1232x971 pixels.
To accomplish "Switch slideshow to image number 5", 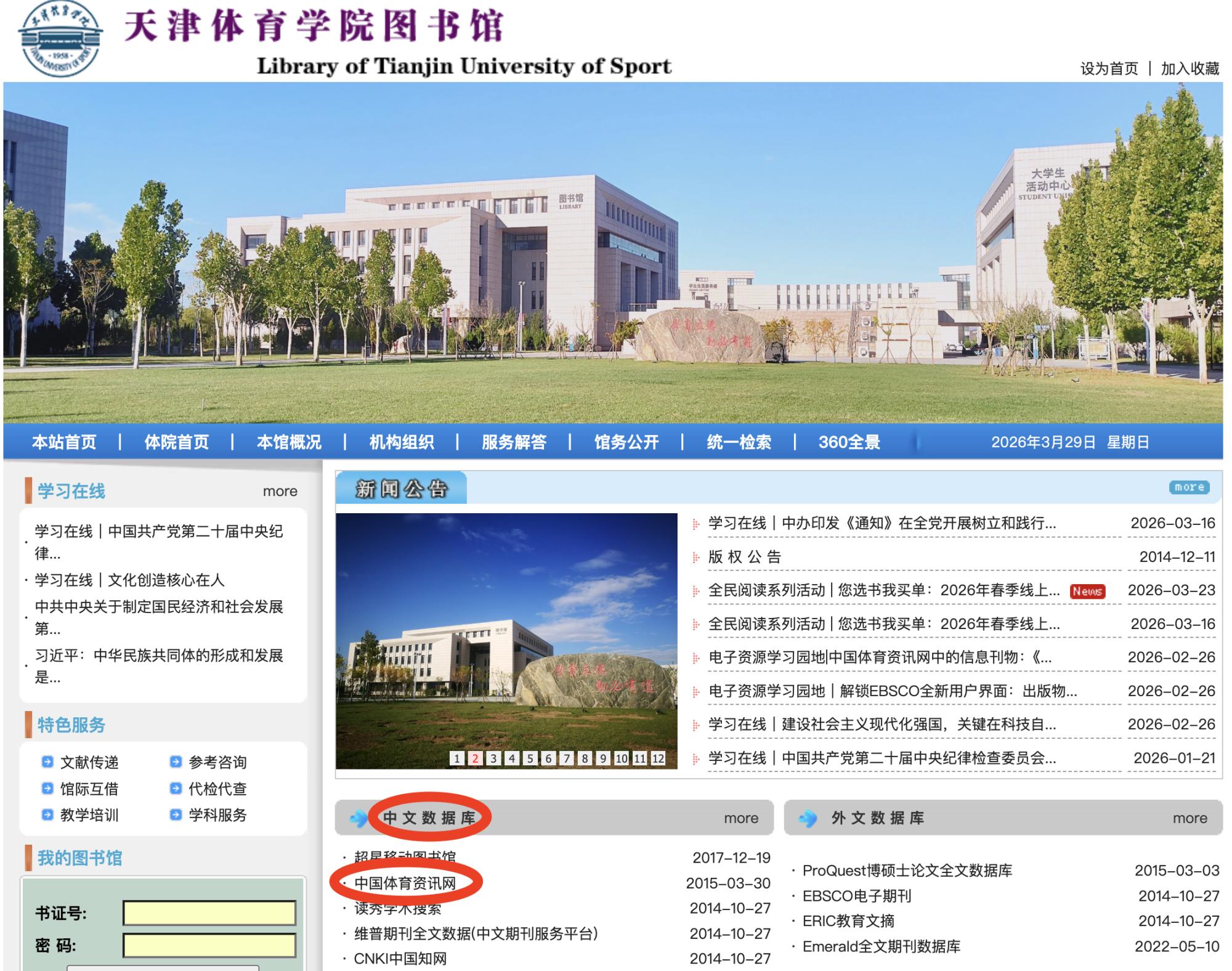I will 530,758.
